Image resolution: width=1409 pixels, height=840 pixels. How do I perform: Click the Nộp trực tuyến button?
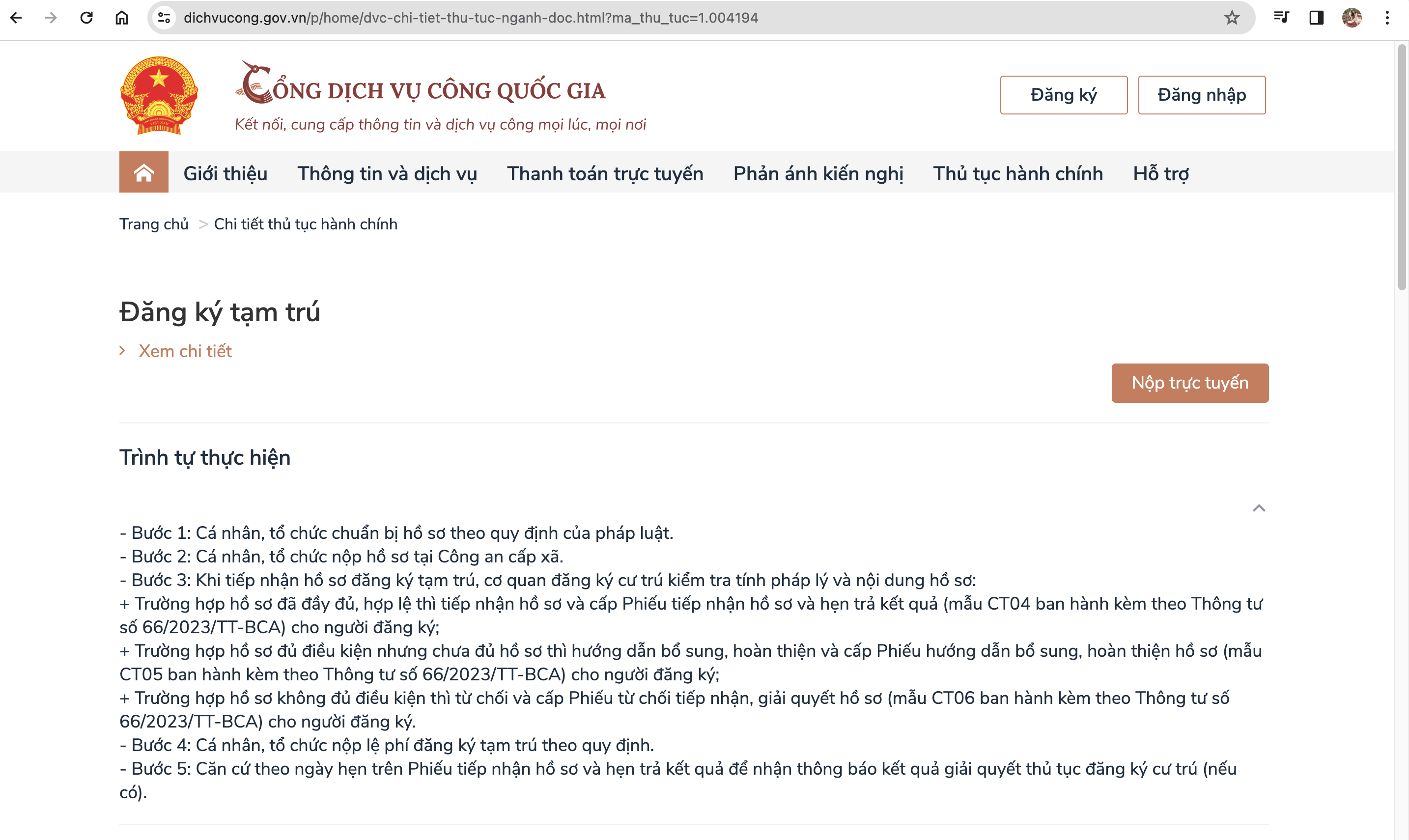1190,383
